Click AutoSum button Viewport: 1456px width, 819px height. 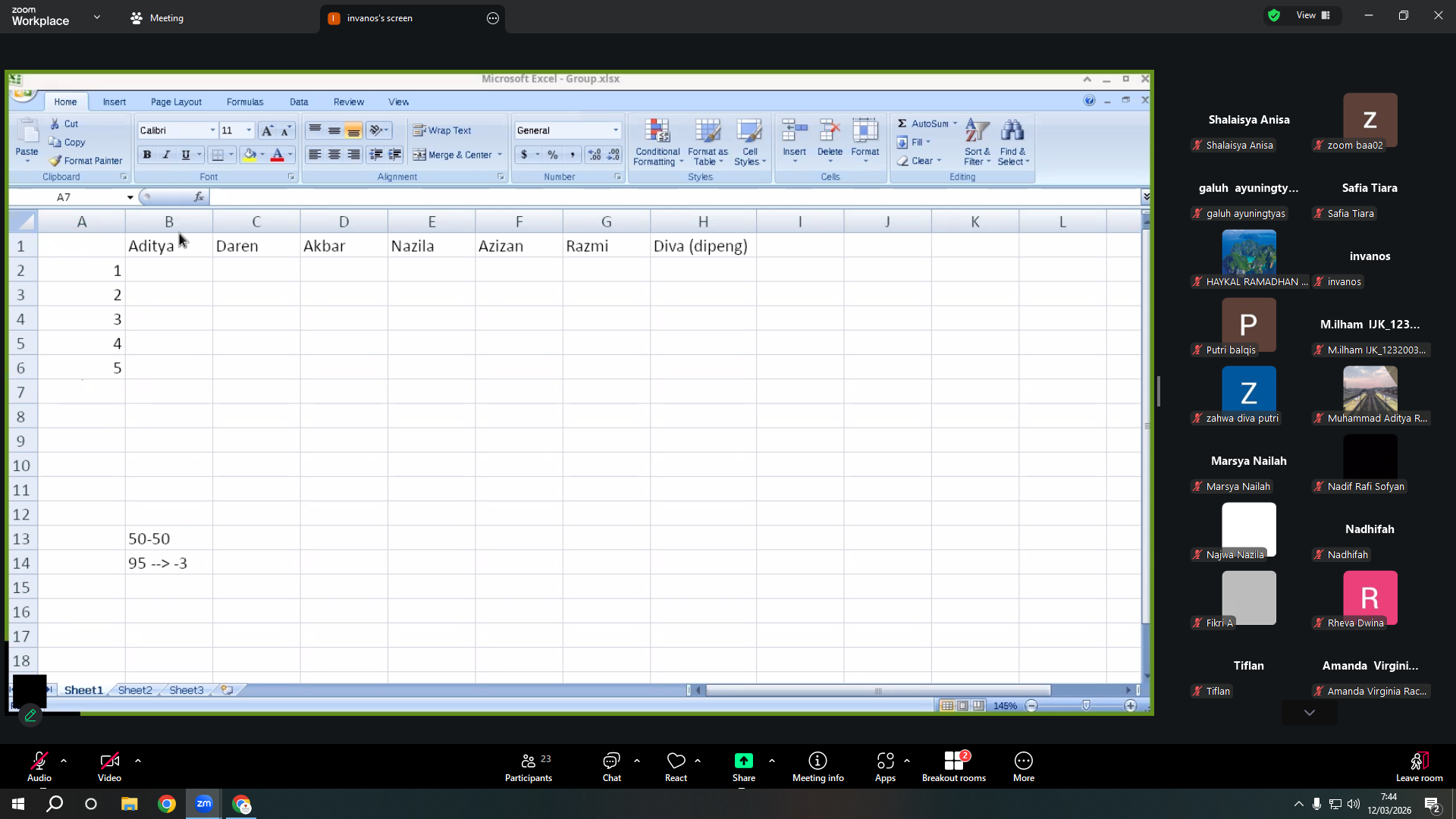924,124
